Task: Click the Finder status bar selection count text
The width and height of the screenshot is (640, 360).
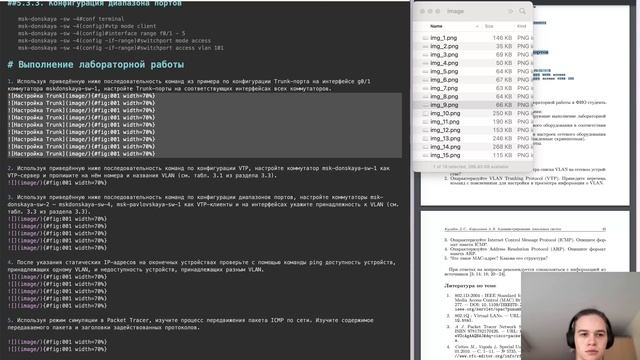Action: pyautogui.click(x=471, y=167)
